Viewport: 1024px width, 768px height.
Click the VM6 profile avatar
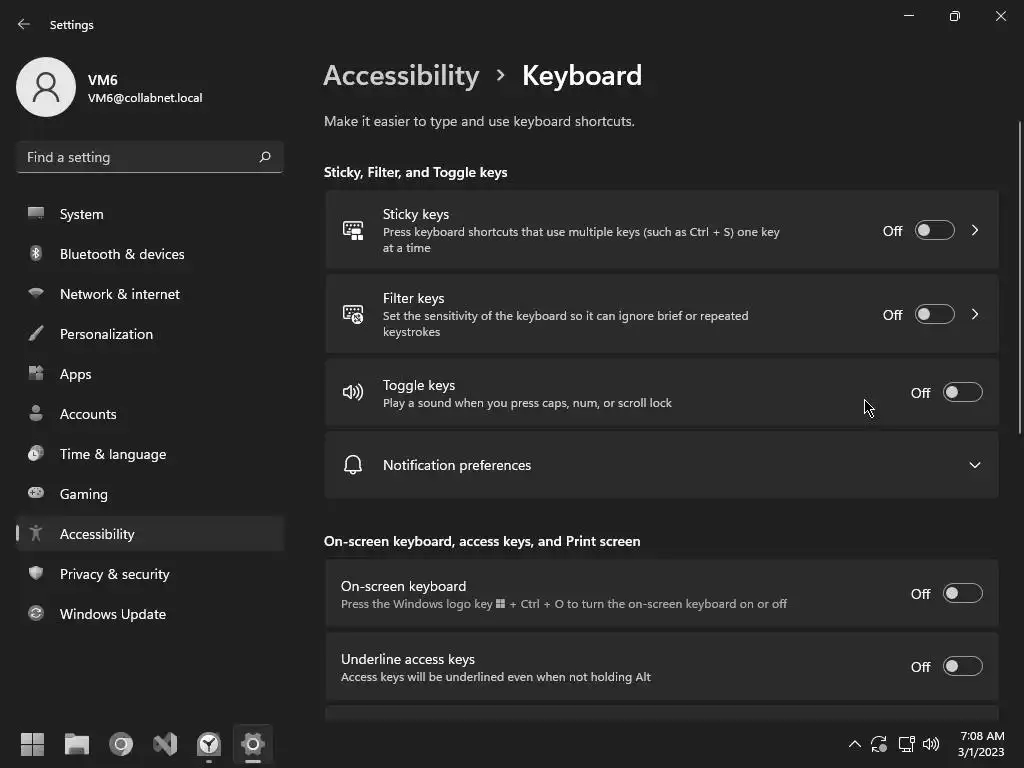click(x=46, y=87)
